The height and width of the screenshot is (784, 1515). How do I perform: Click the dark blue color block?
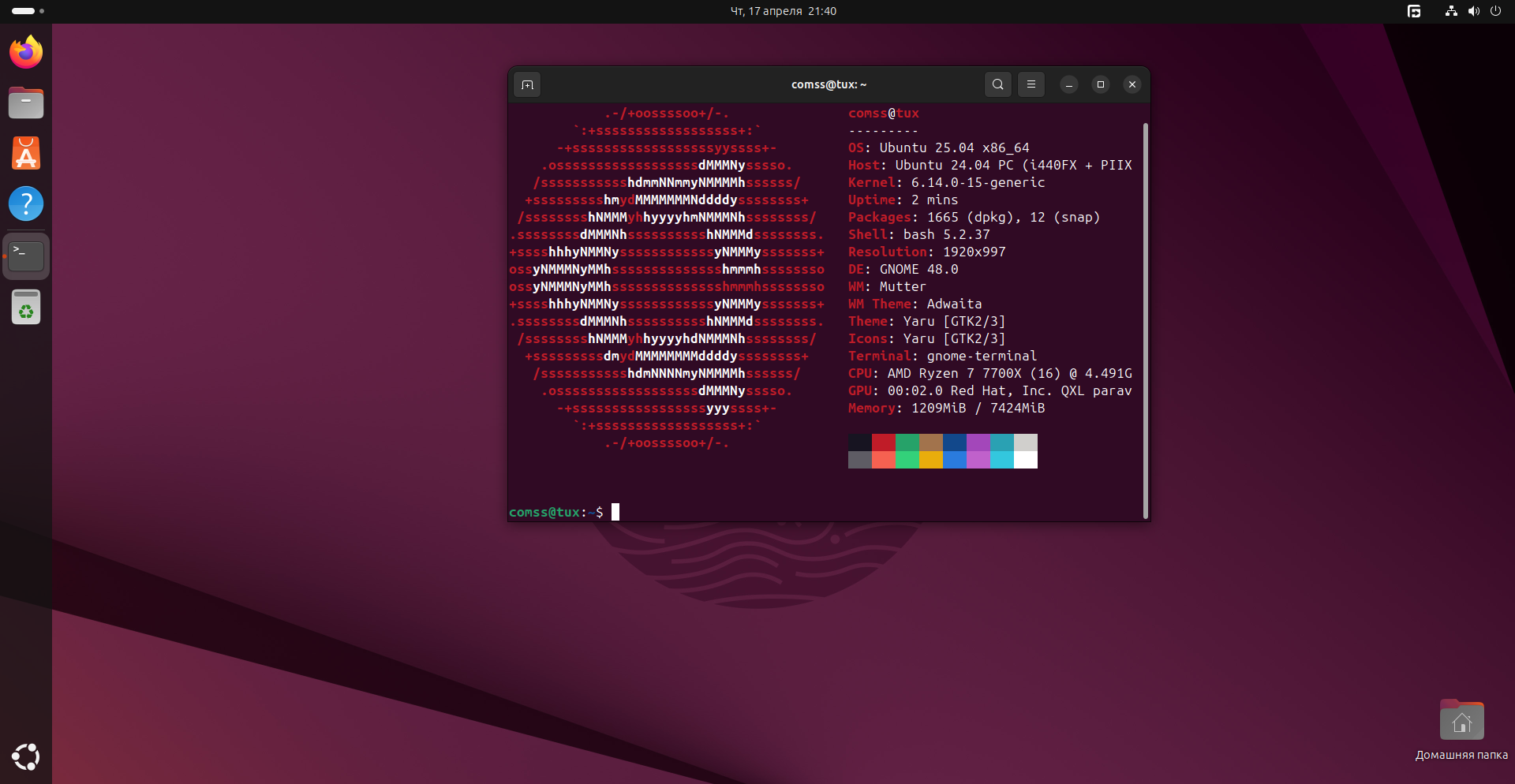pyautogui.click(x=955, y=442)
